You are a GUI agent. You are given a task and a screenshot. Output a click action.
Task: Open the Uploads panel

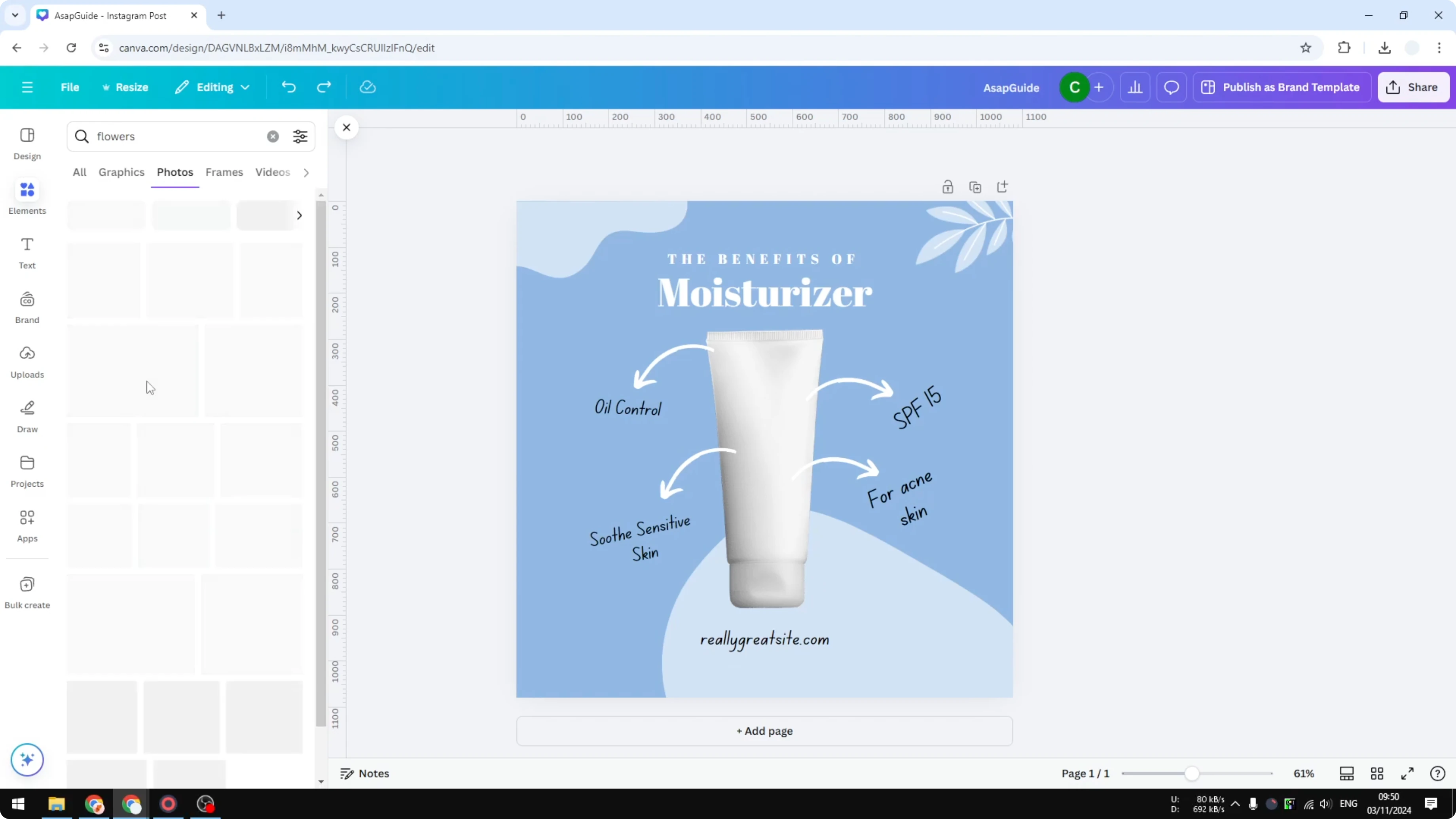click(27, 362)
